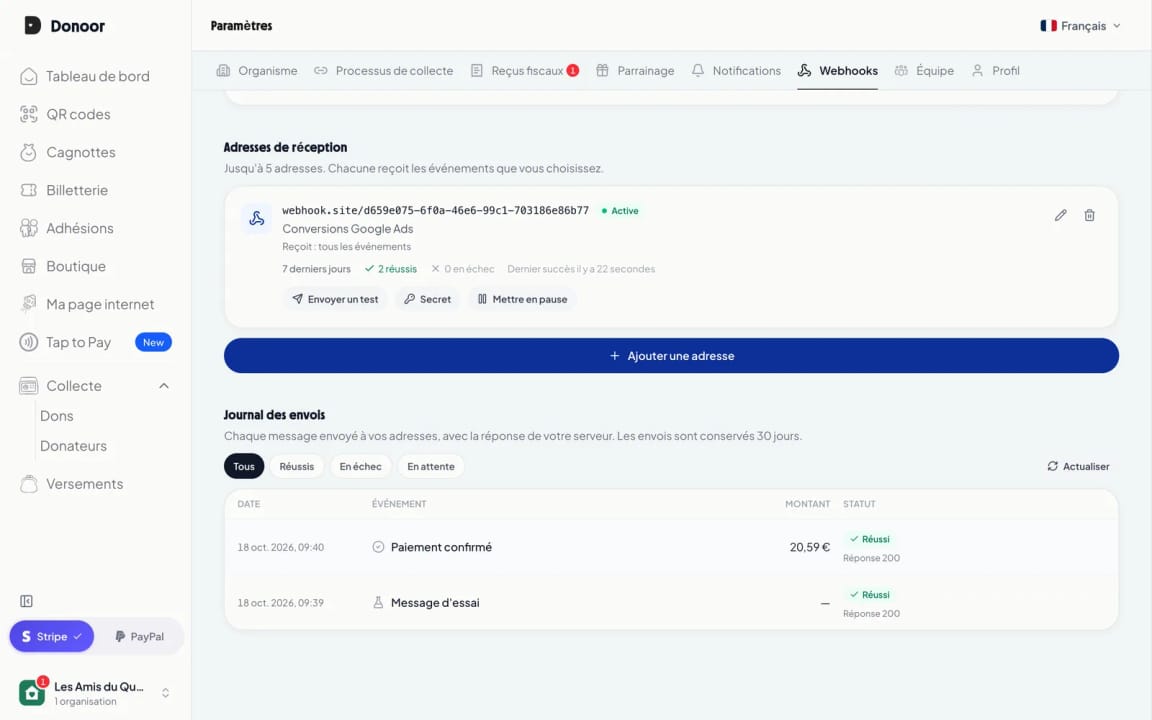Image resolution: width=1152 pixels, height=720 pixels.
Task: Click the MONTANT column header
Action: 807,504
